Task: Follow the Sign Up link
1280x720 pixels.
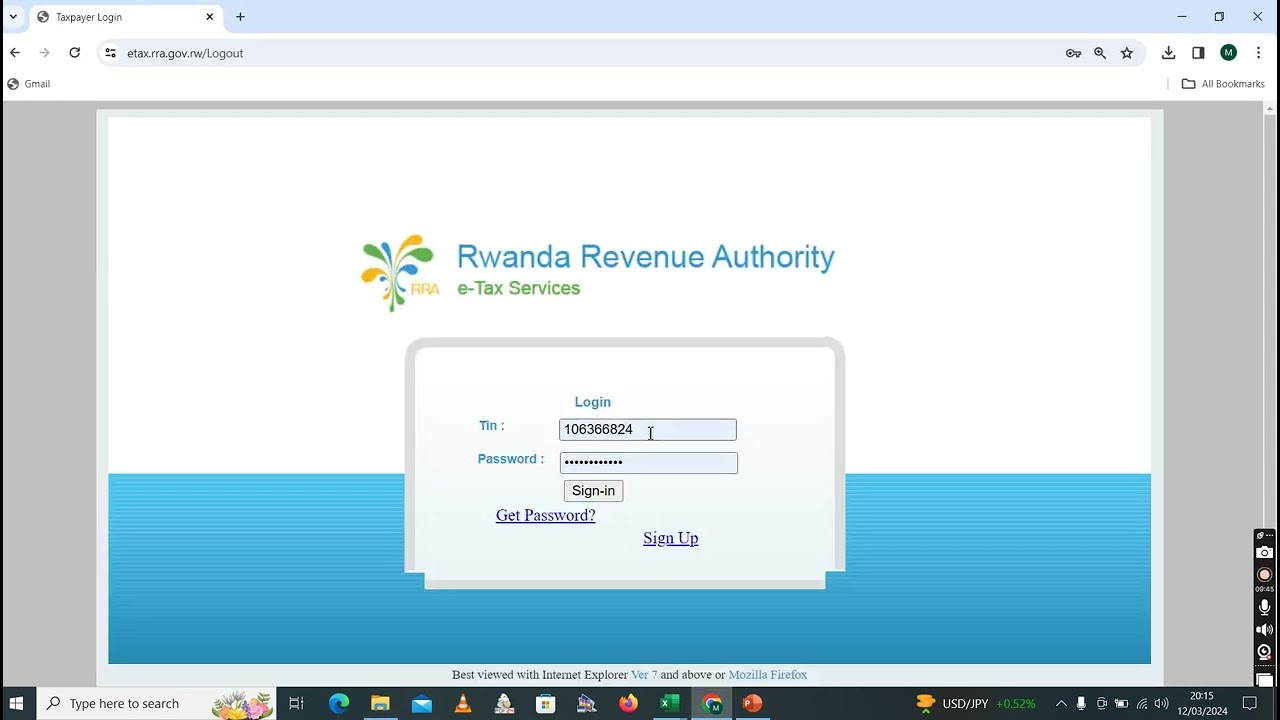Action: (671, 538)
